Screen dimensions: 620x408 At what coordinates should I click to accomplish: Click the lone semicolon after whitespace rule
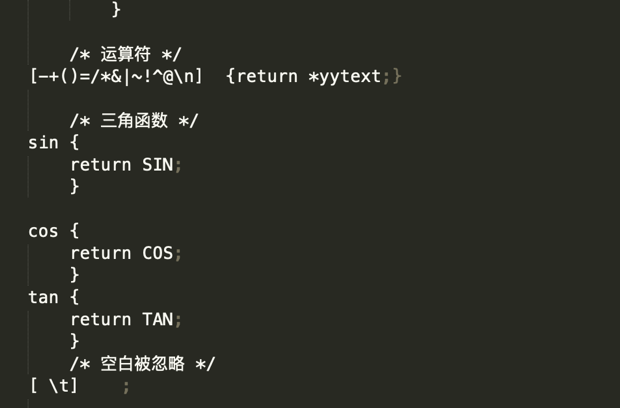(126, 387)
